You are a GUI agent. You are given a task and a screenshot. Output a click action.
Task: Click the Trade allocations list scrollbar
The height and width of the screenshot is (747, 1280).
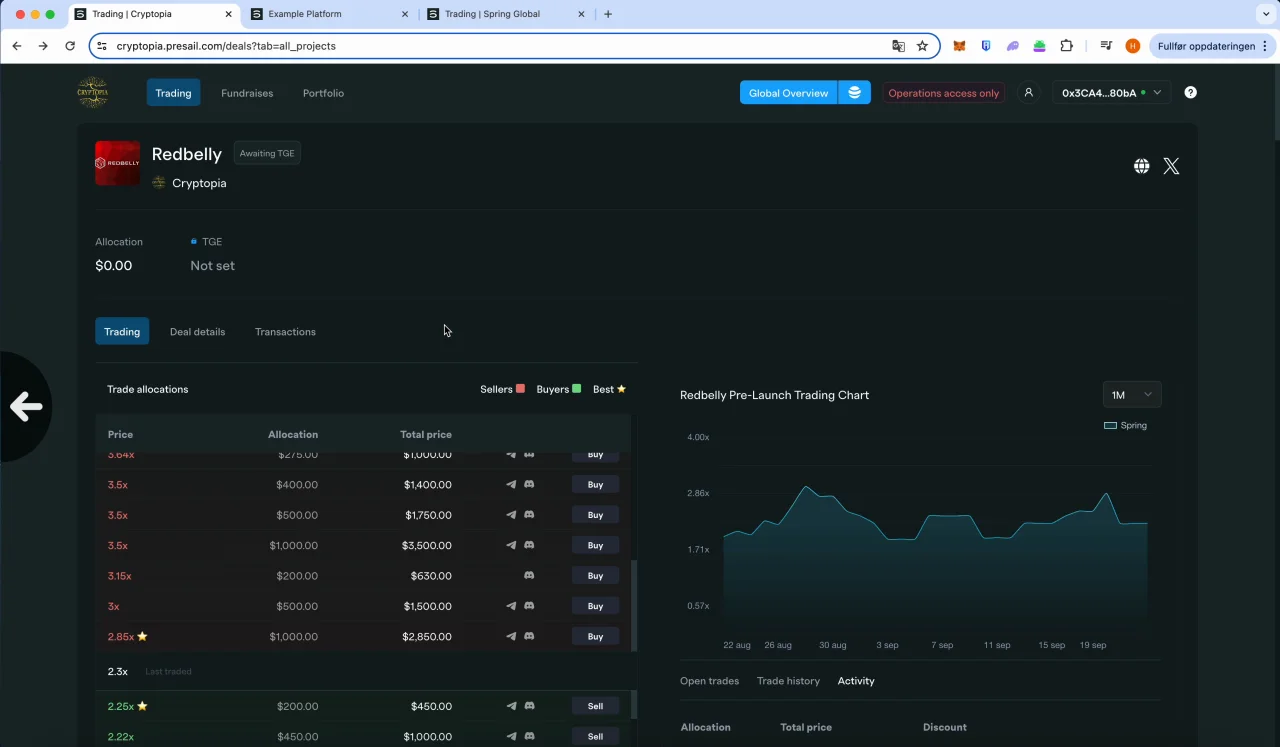click(x=634, y=606)
